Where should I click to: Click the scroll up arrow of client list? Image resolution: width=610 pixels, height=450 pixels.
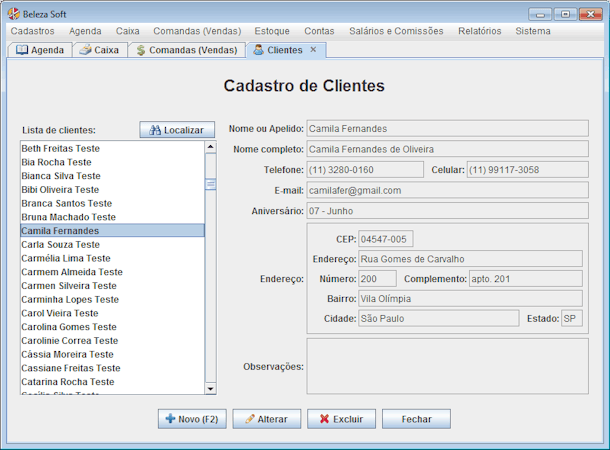[210, 147]
